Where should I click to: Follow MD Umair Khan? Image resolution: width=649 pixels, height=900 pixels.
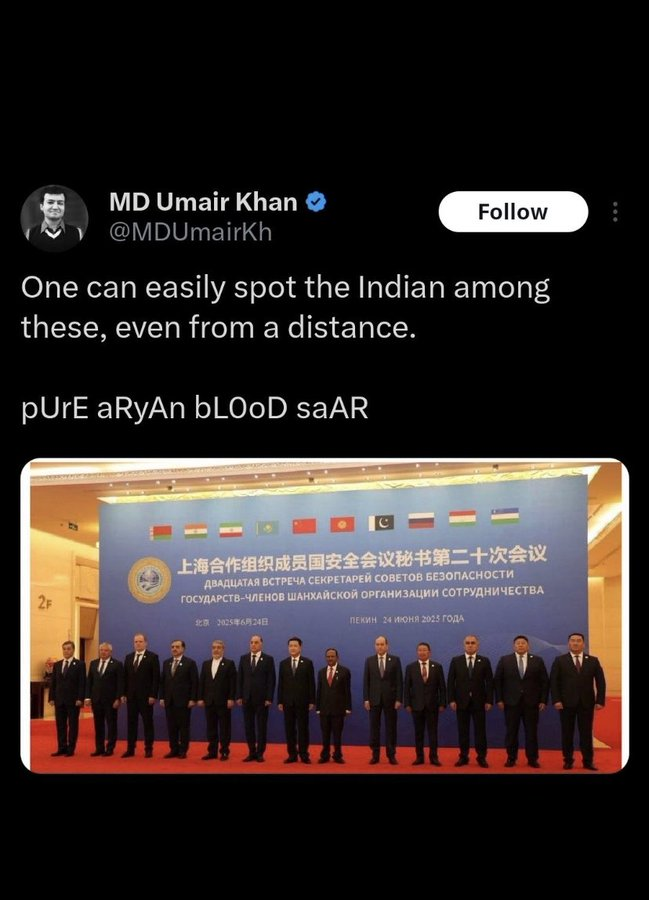click(x=513, y=212)
